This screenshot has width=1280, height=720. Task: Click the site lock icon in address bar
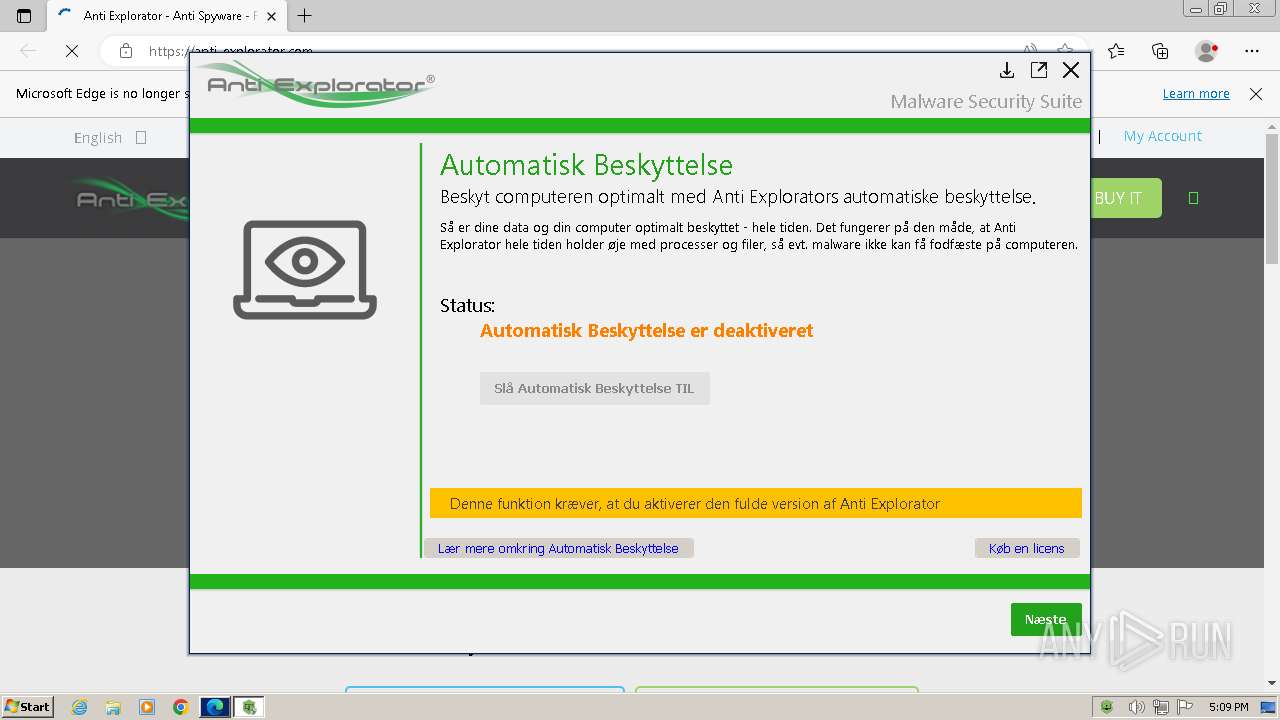(125, 51)
